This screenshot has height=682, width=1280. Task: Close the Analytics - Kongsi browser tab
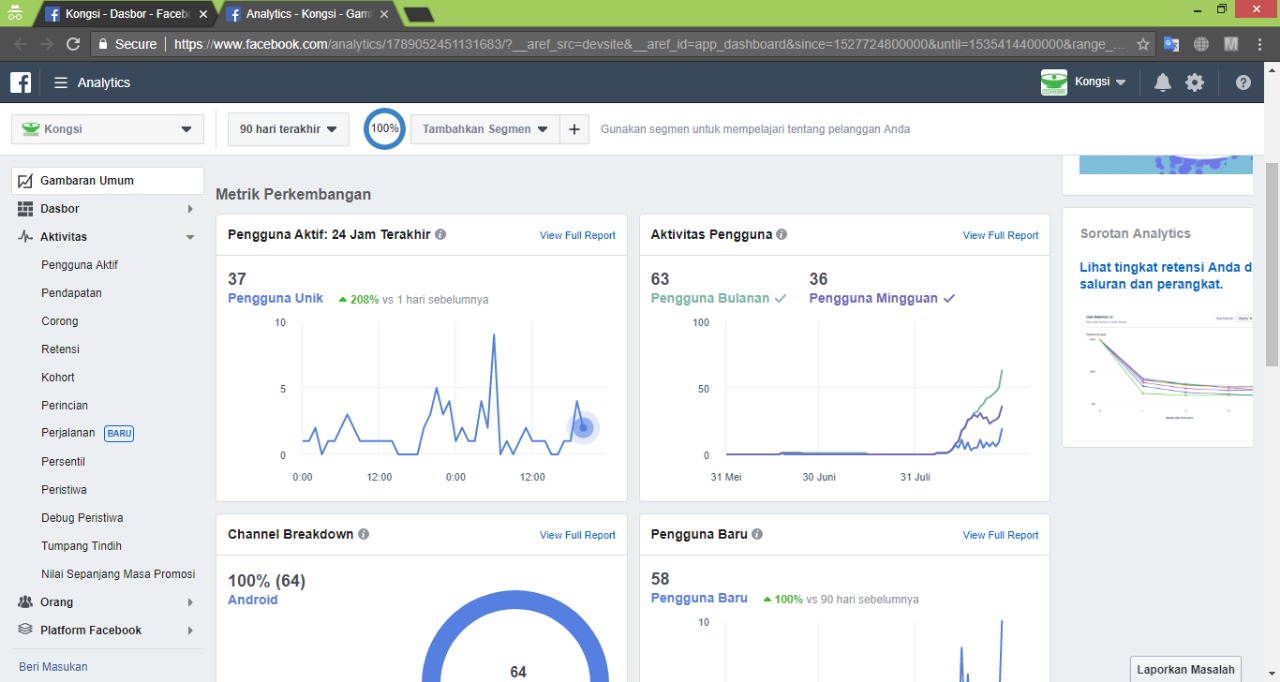pyautogui.click(x=386, y=14)
